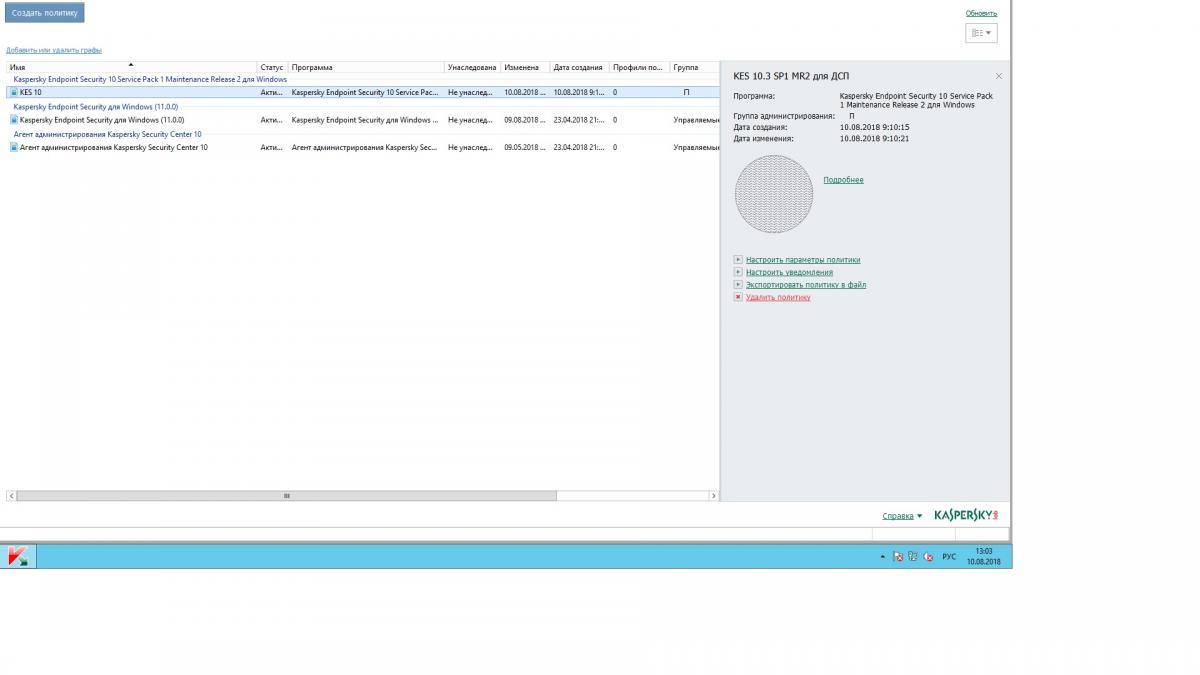
Task: Click the Kaspersky logo
Action: [x=966, y=515]
